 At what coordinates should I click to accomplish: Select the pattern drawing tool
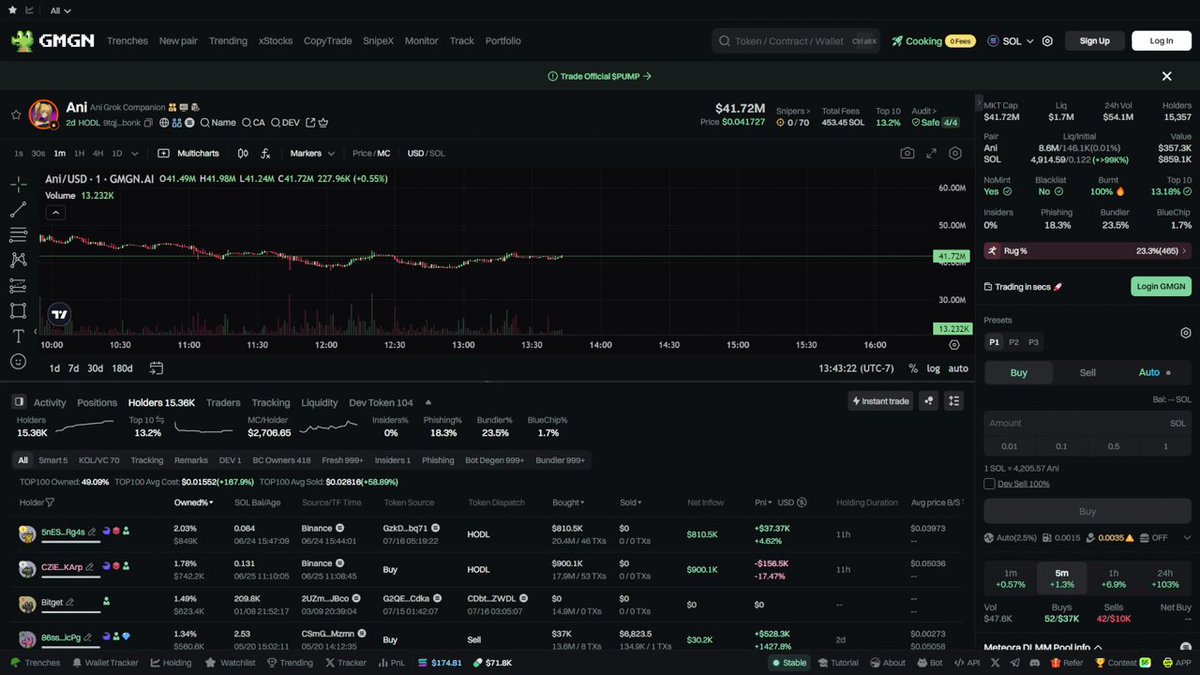[x=18, y=260]
